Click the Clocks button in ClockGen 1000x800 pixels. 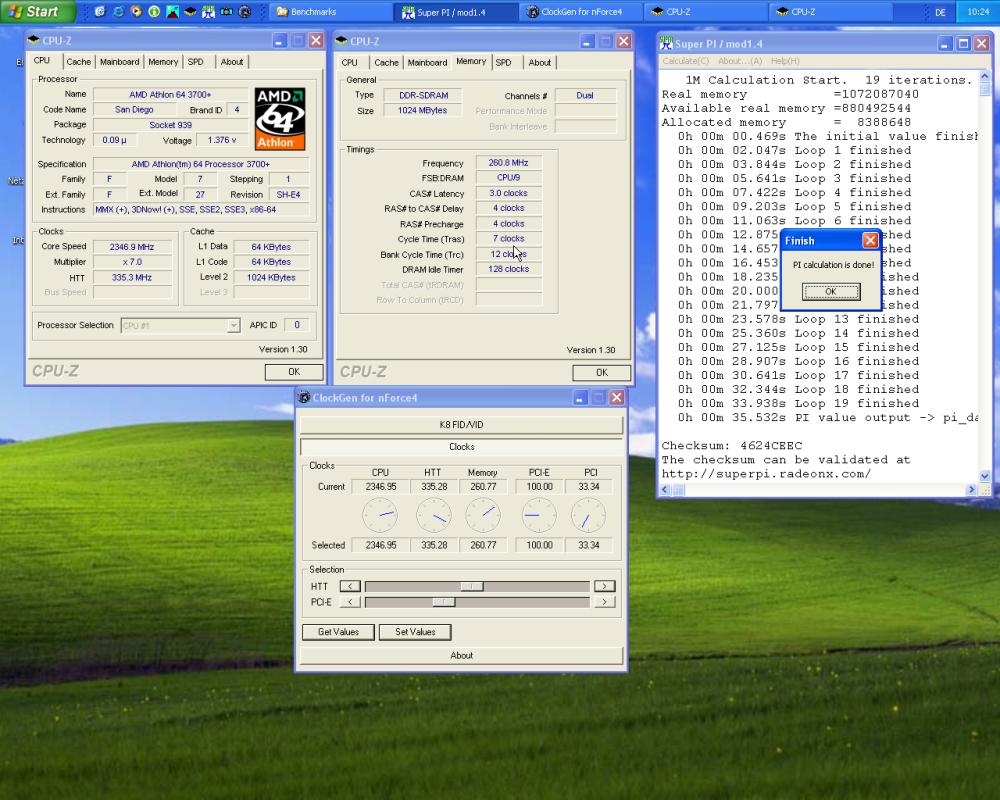[461, 447]
